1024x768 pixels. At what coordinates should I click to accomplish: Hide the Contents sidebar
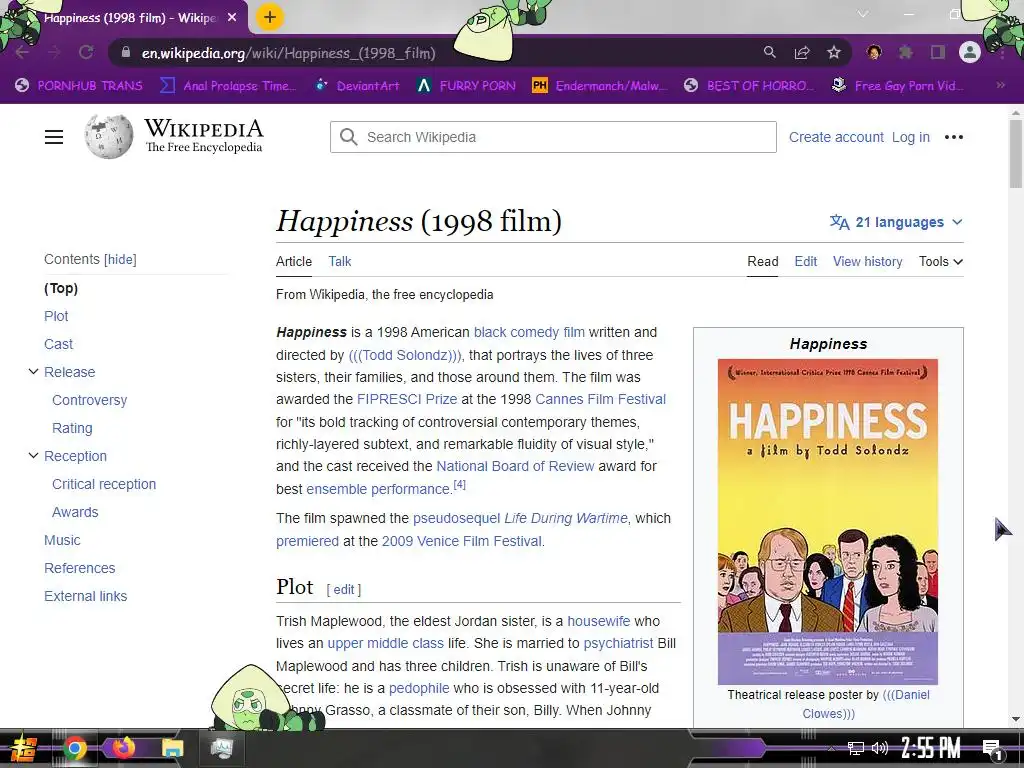coord(121,259)
